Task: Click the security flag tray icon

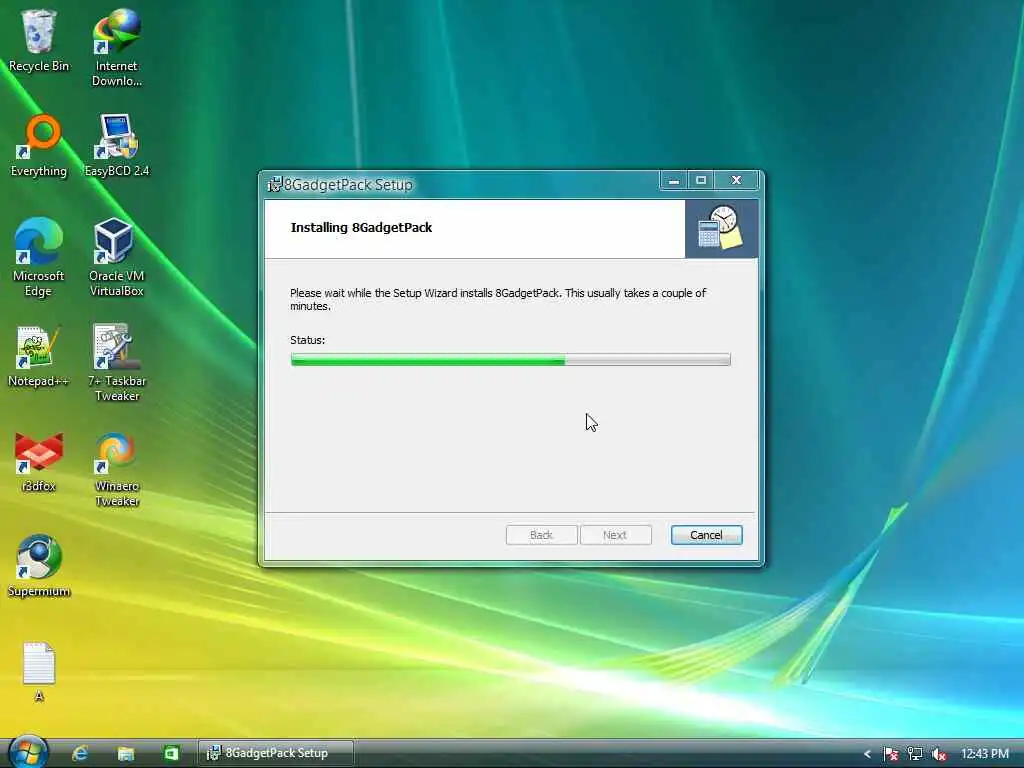Action: [891, 754]
